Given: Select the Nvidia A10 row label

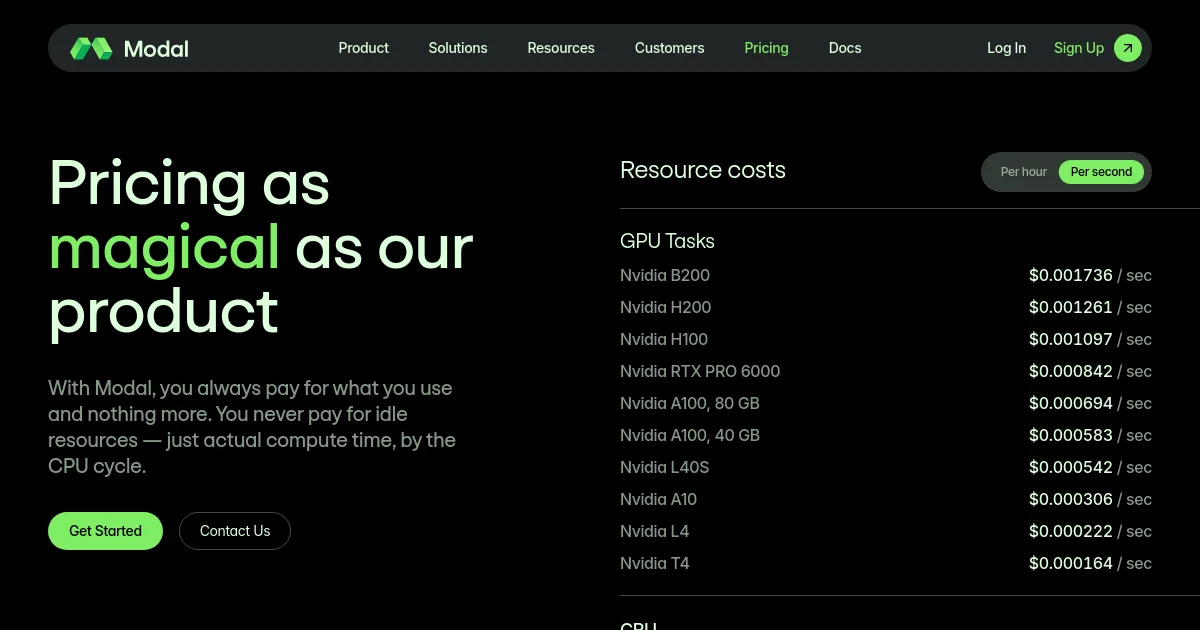Looking at the screenshot, I should (x=658, y=499).
